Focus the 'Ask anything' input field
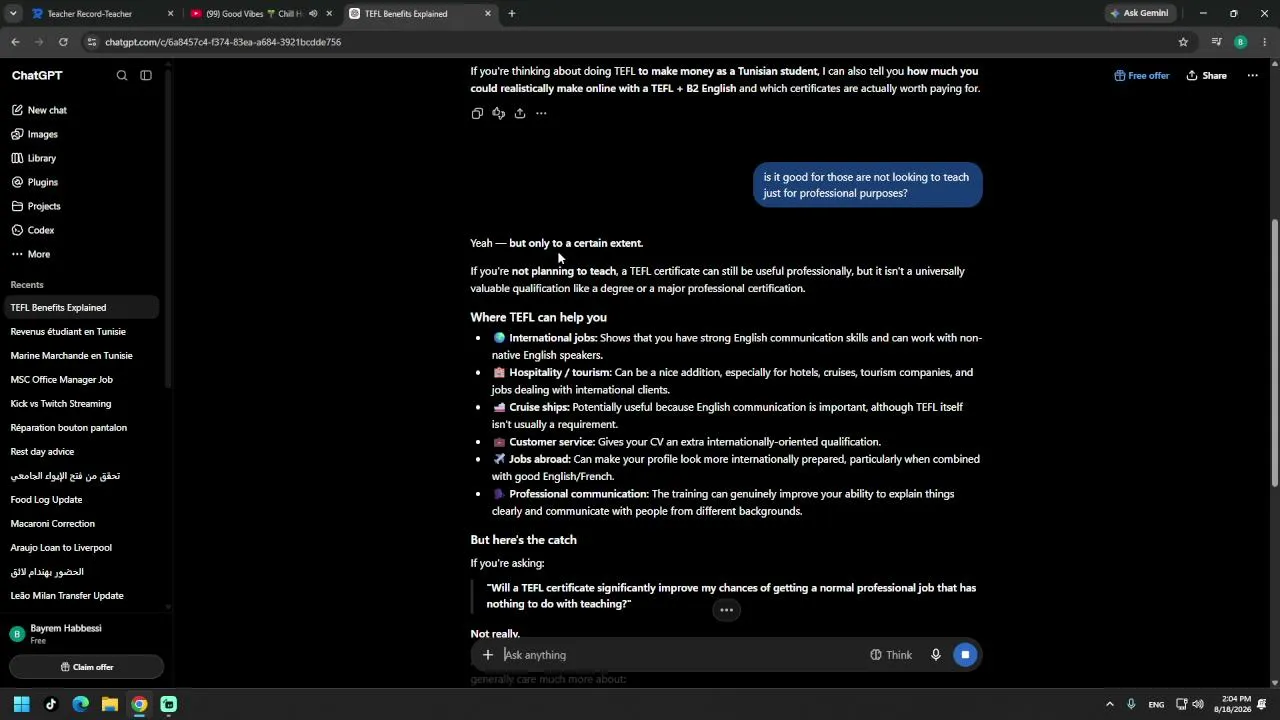1280x720 pixels. click(680, 655)
